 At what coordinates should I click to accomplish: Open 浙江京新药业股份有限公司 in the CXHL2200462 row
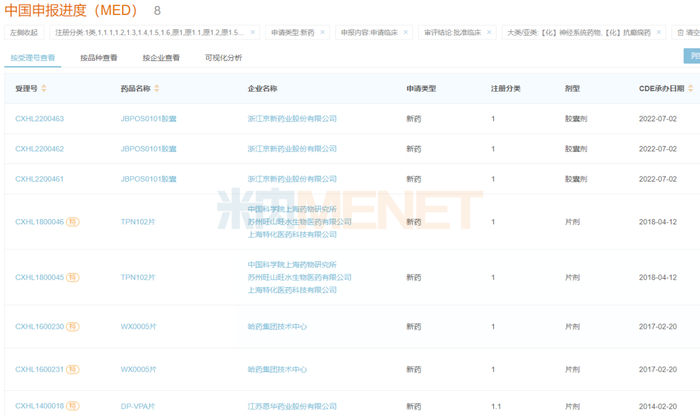(292, 149)
